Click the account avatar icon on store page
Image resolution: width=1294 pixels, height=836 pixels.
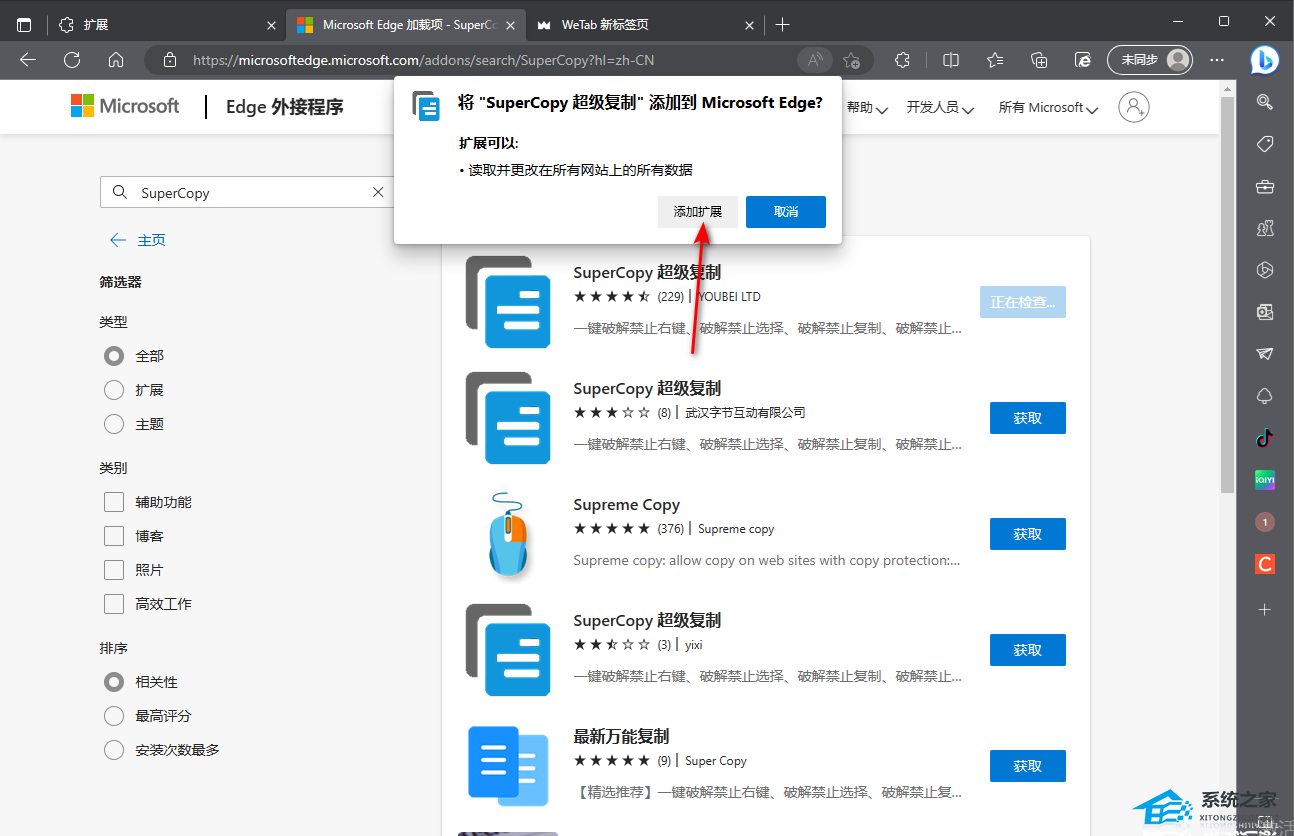pos(1134,107)
